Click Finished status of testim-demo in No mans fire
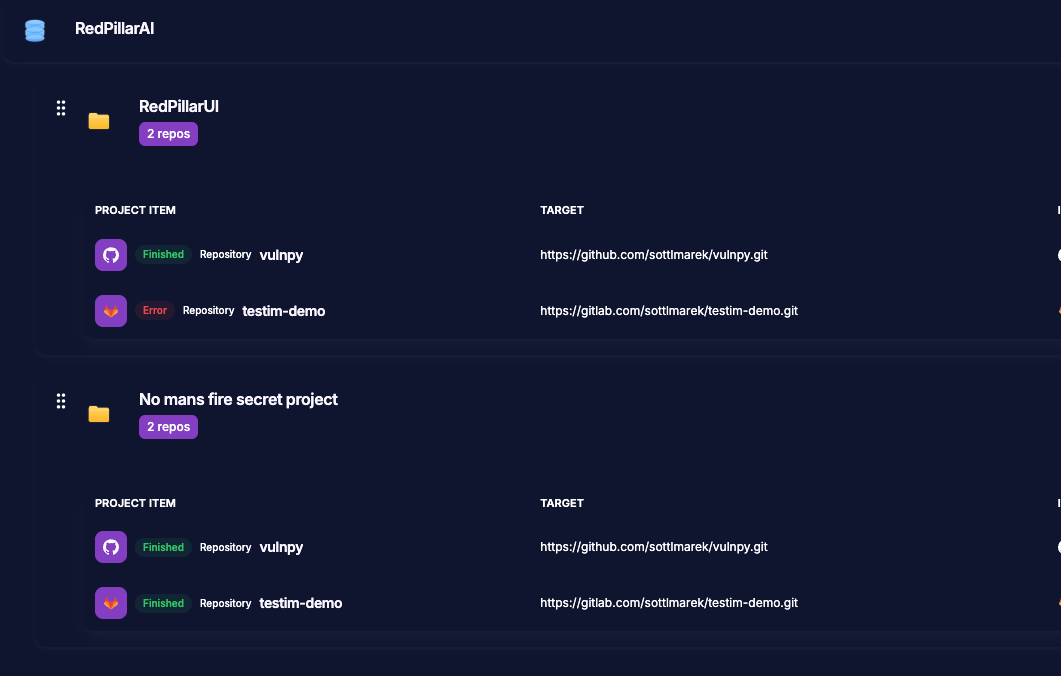The image size is (1061, 676). pos(163,603)
